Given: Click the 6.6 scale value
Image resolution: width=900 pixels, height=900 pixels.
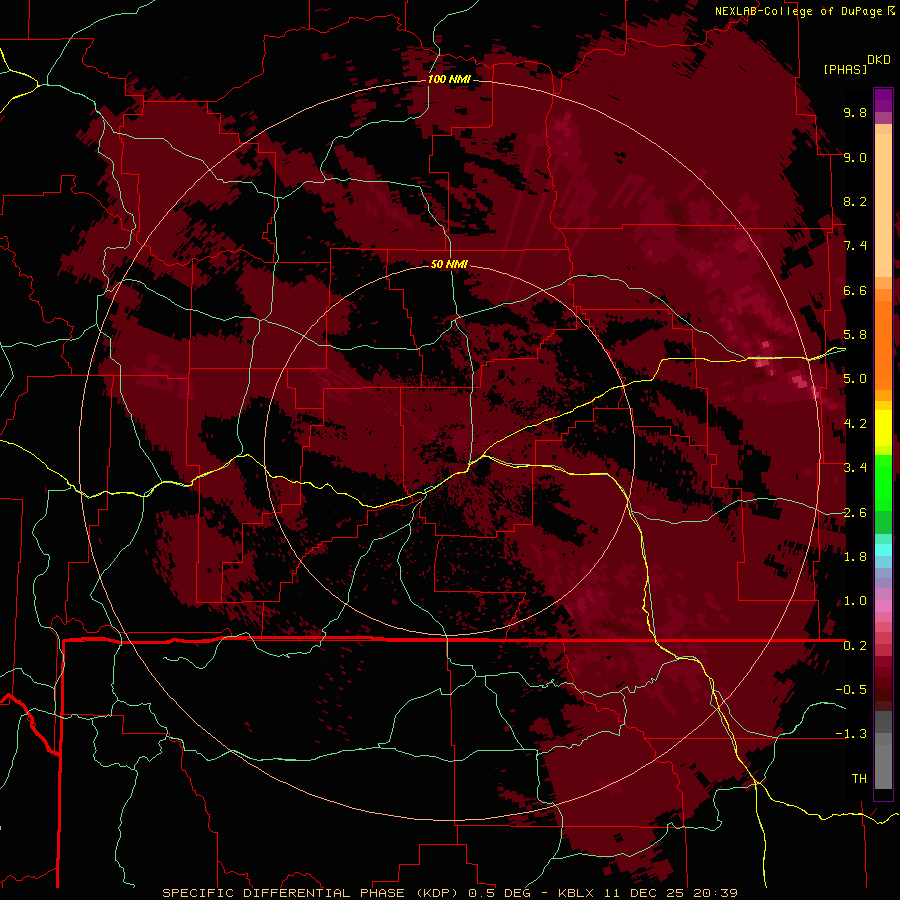Looking at the screenshot, I should coord(855,290).
